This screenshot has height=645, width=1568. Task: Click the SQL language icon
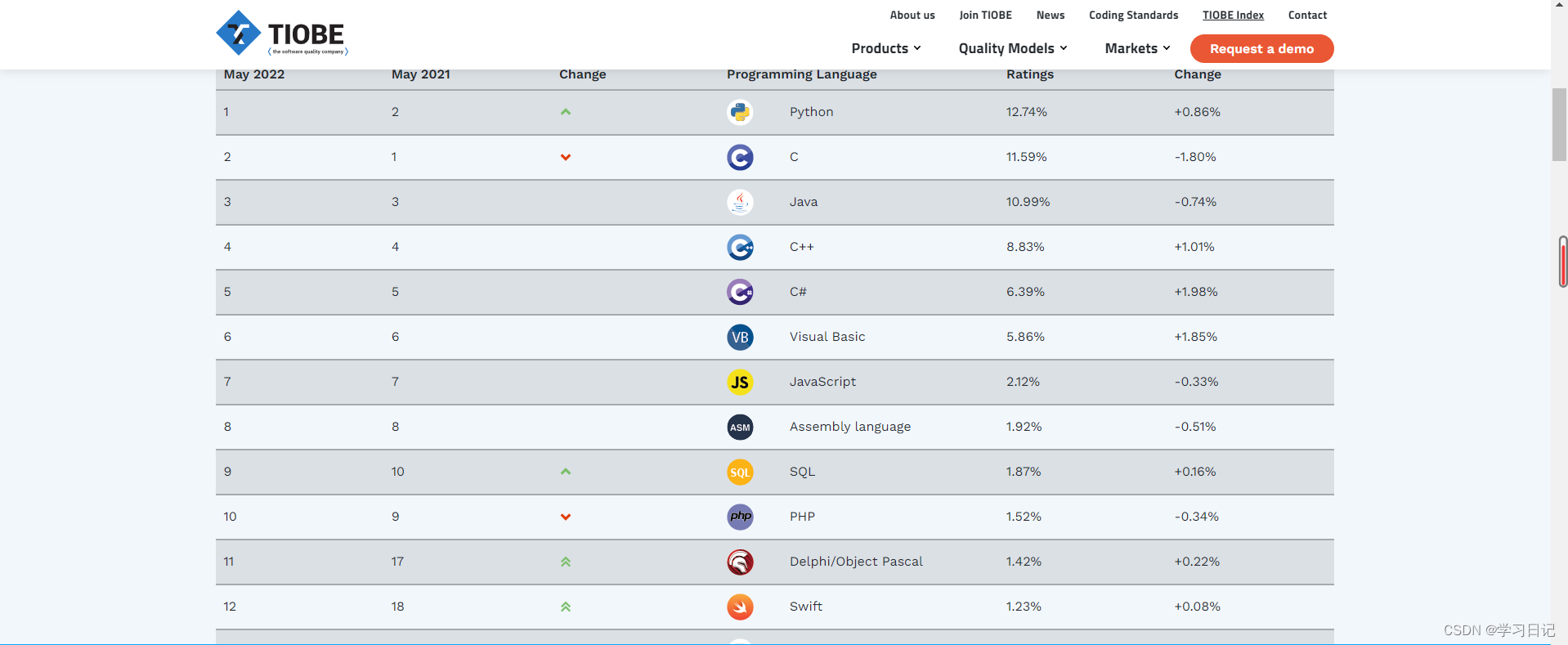click(x=740, y=472)
